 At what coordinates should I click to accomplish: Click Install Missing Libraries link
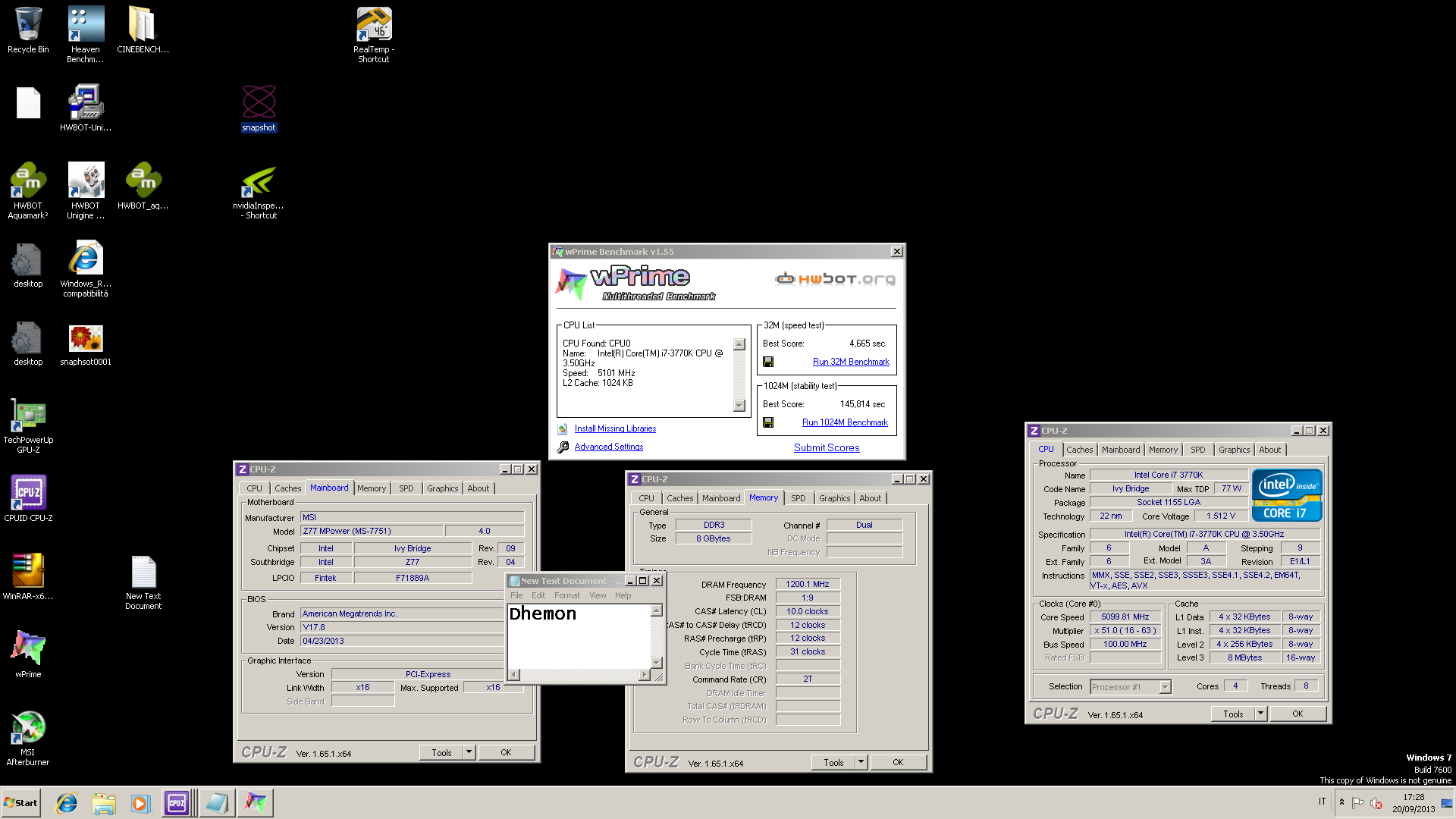[x=615, y=428]
